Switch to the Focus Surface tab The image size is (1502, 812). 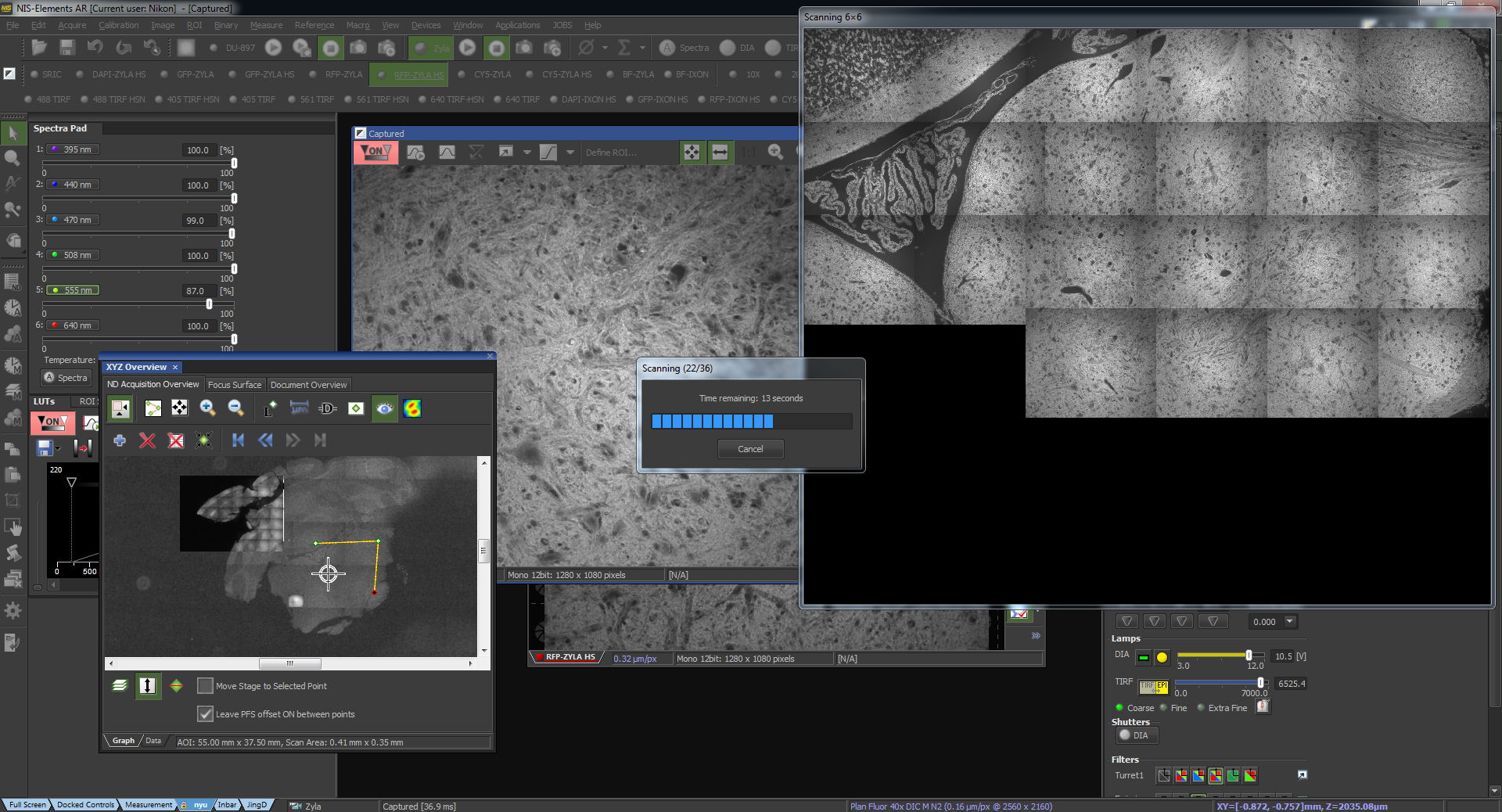(234, 385)
